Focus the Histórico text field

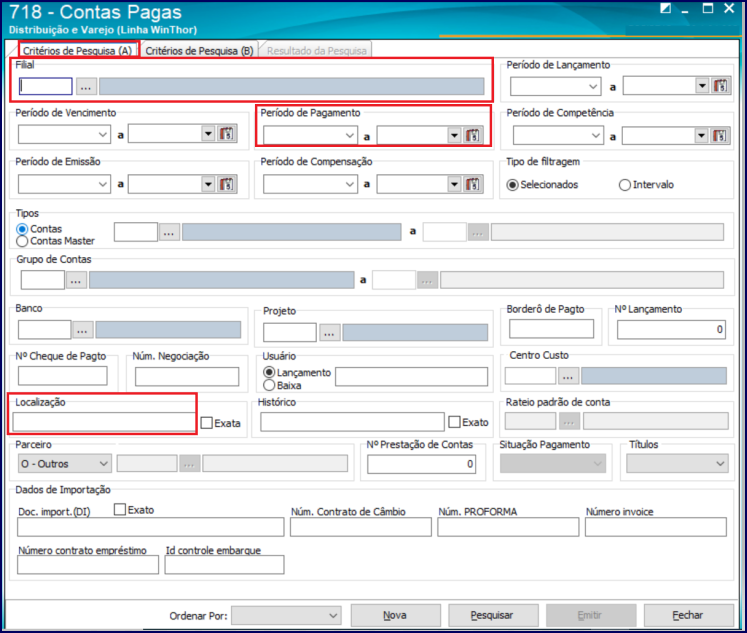(352, 422)
